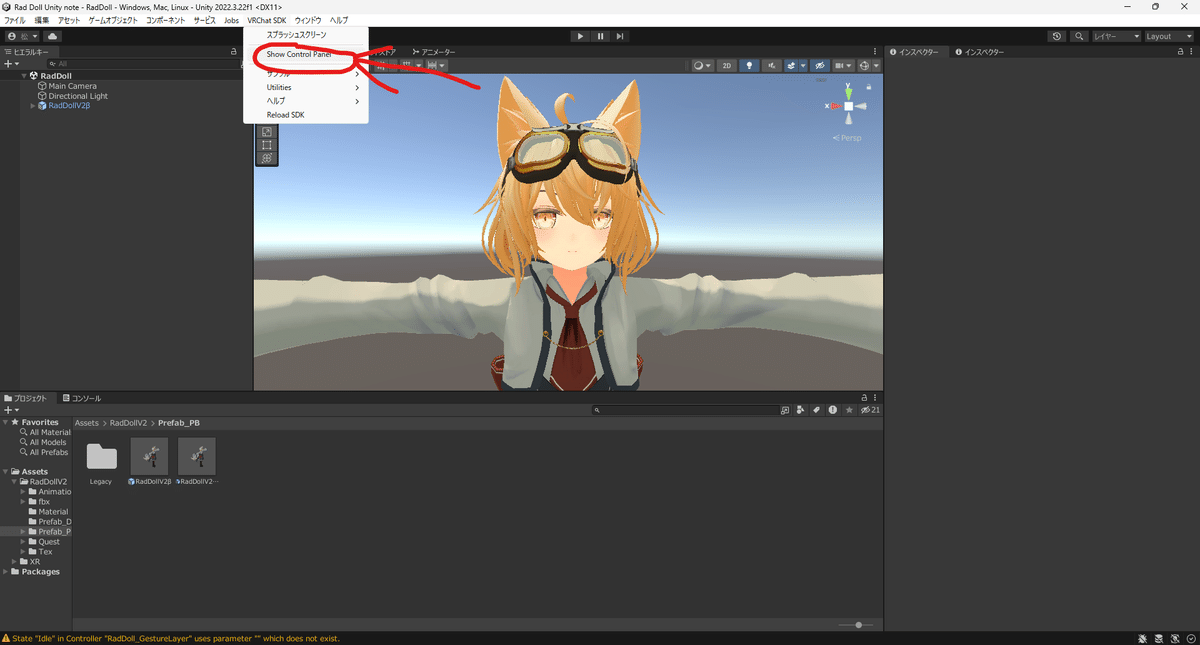Open the レイヤー layers dropdown
Screen dimensions: 1200x645
1116,36
